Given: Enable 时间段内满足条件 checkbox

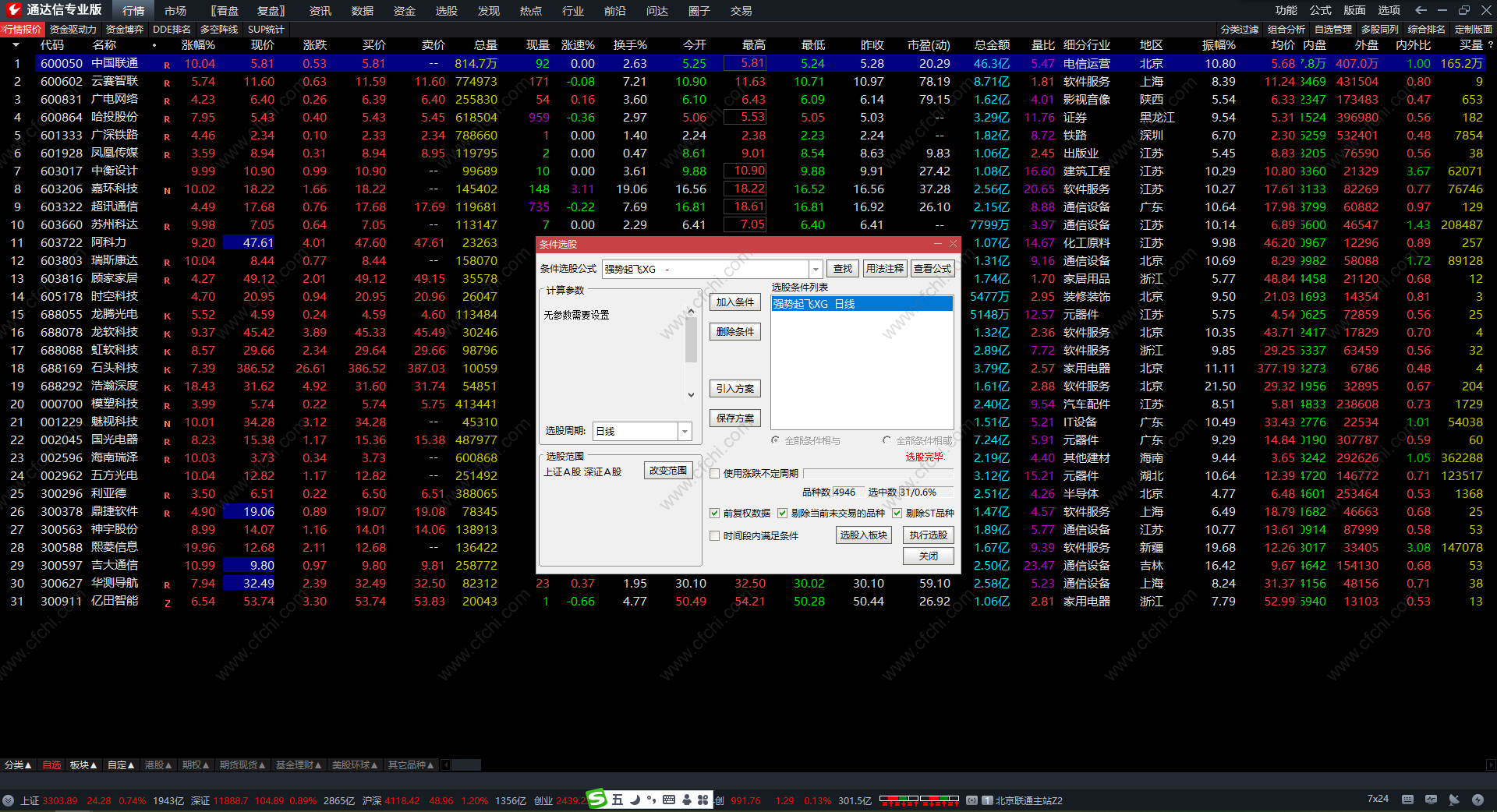Looking at the screenshot, I should pos(714,535).
